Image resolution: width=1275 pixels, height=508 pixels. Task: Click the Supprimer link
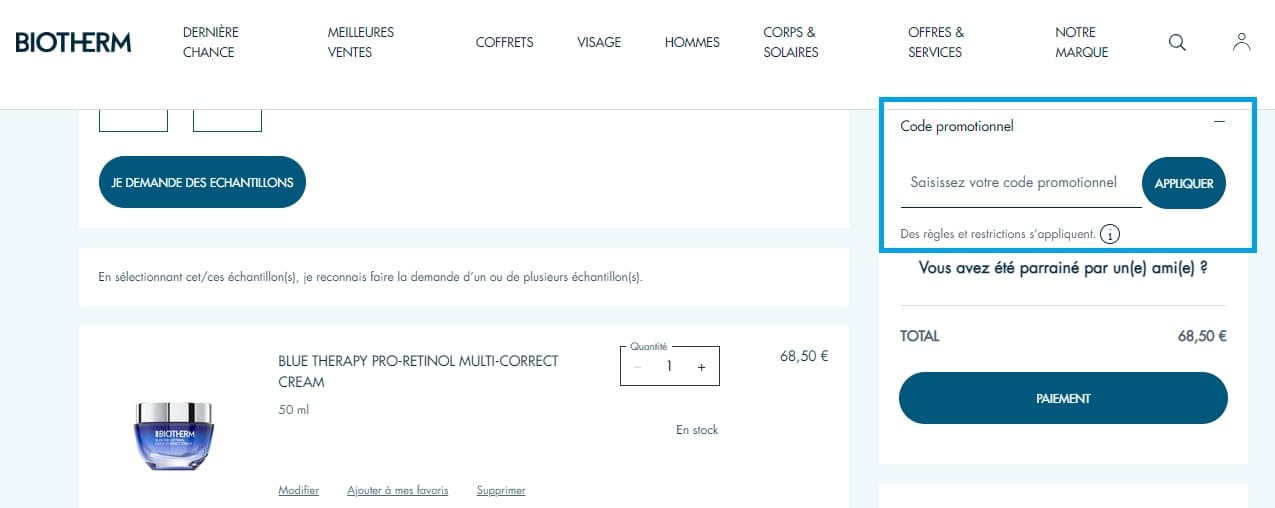501,490
